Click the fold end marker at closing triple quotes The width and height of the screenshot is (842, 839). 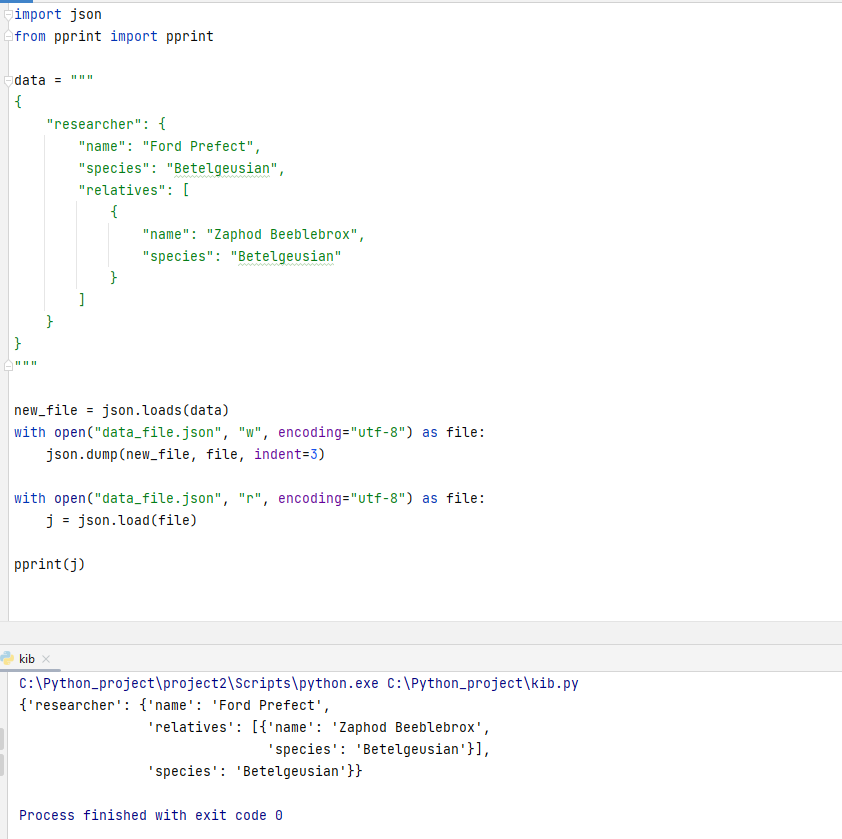(x=8, y=365)
